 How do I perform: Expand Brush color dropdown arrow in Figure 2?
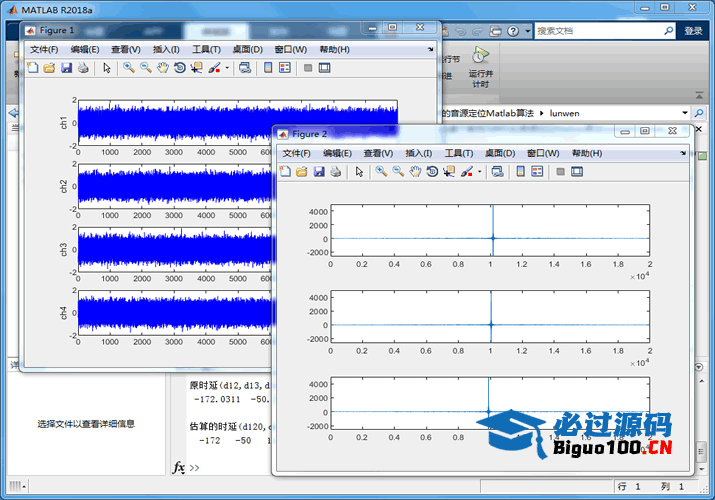[x=480, y=172]
